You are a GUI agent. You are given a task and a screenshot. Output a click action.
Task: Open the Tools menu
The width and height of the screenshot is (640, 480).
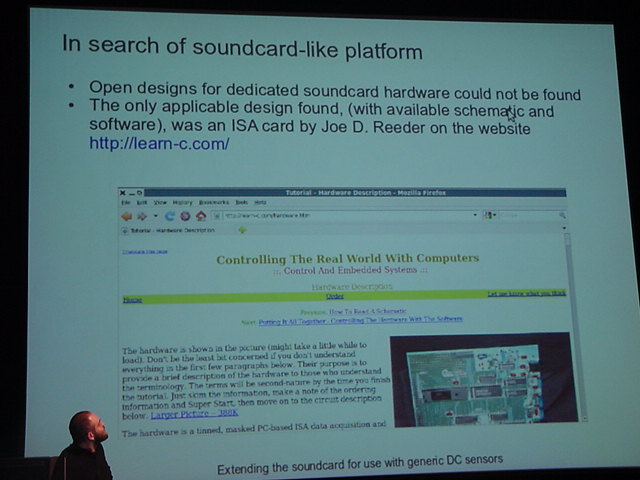pos(242,202)
